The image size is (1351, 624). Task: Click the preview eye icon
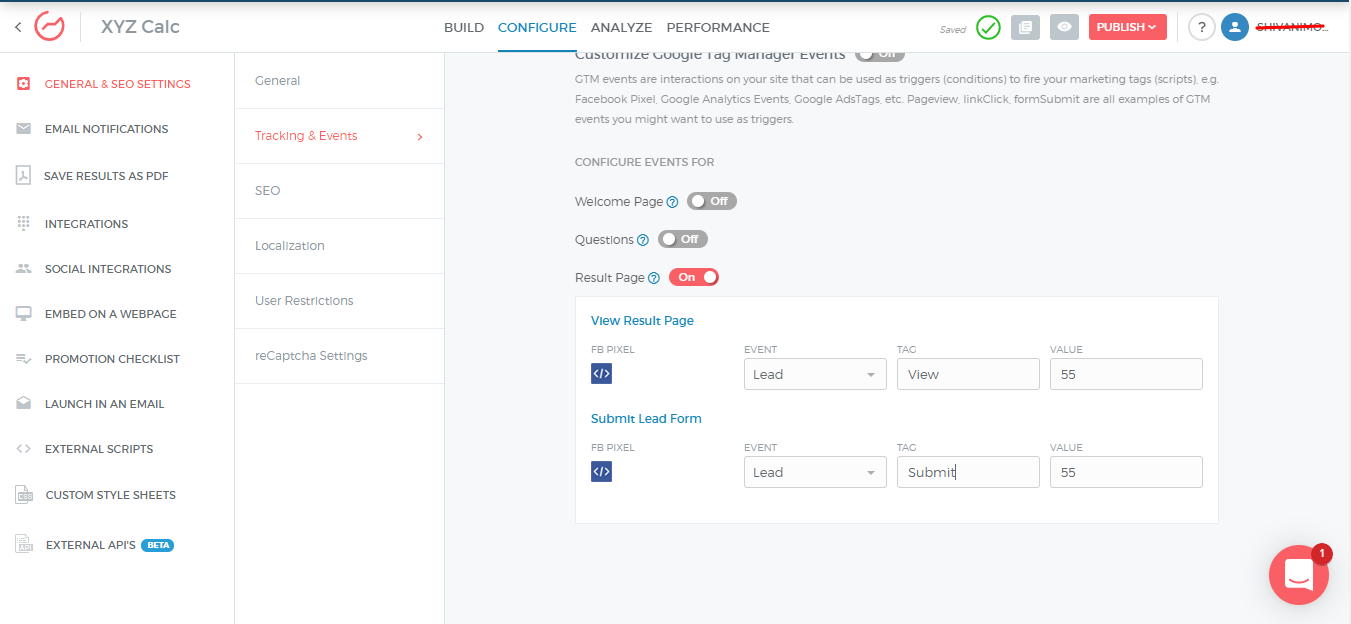point(1065,28)
